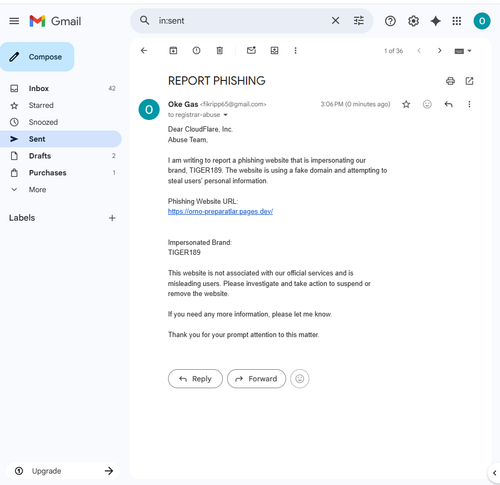Click the search magnifier icon

[144, 20]
